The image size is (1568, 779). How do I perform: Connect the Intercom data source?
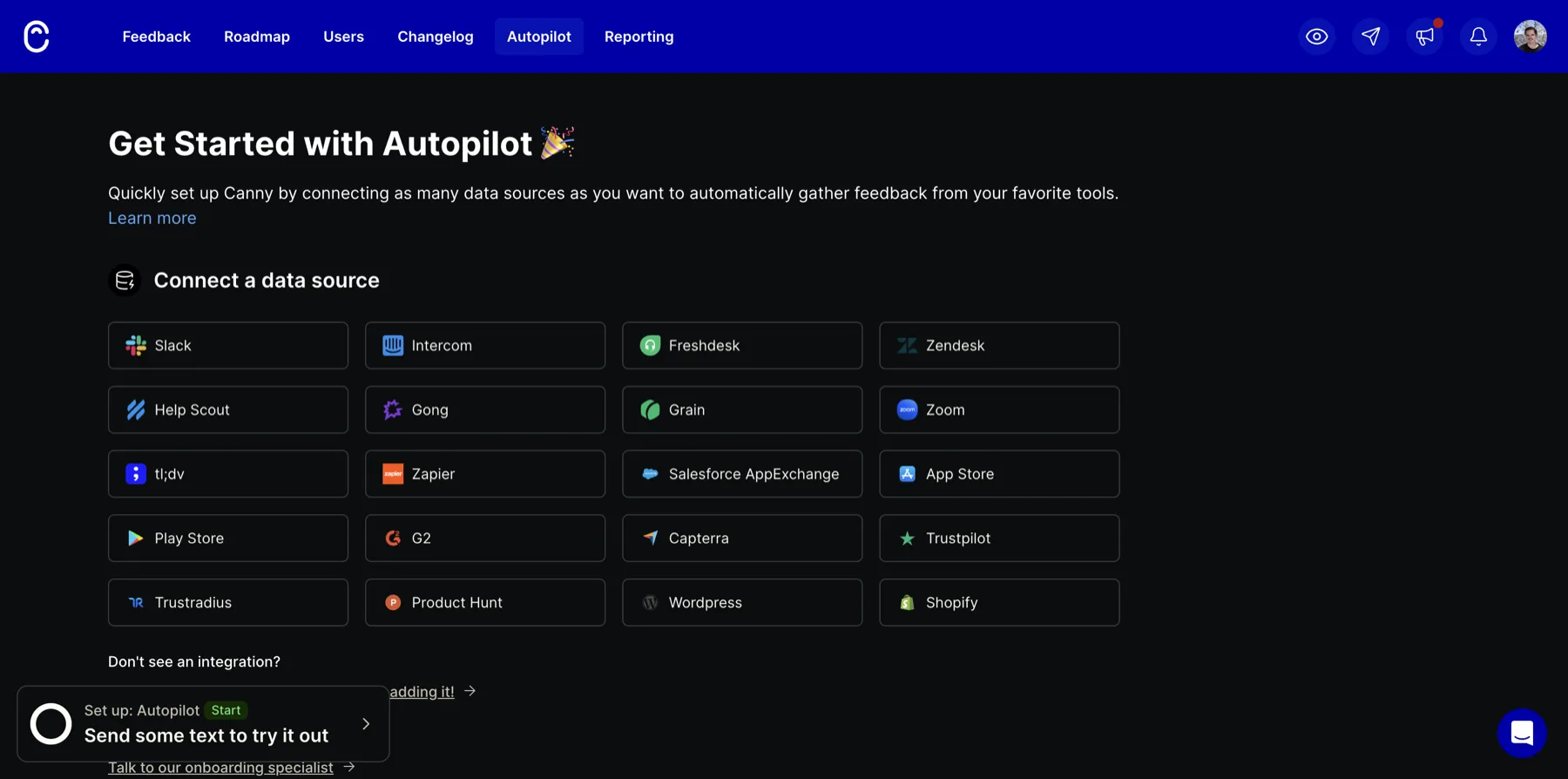coord(485,346)
